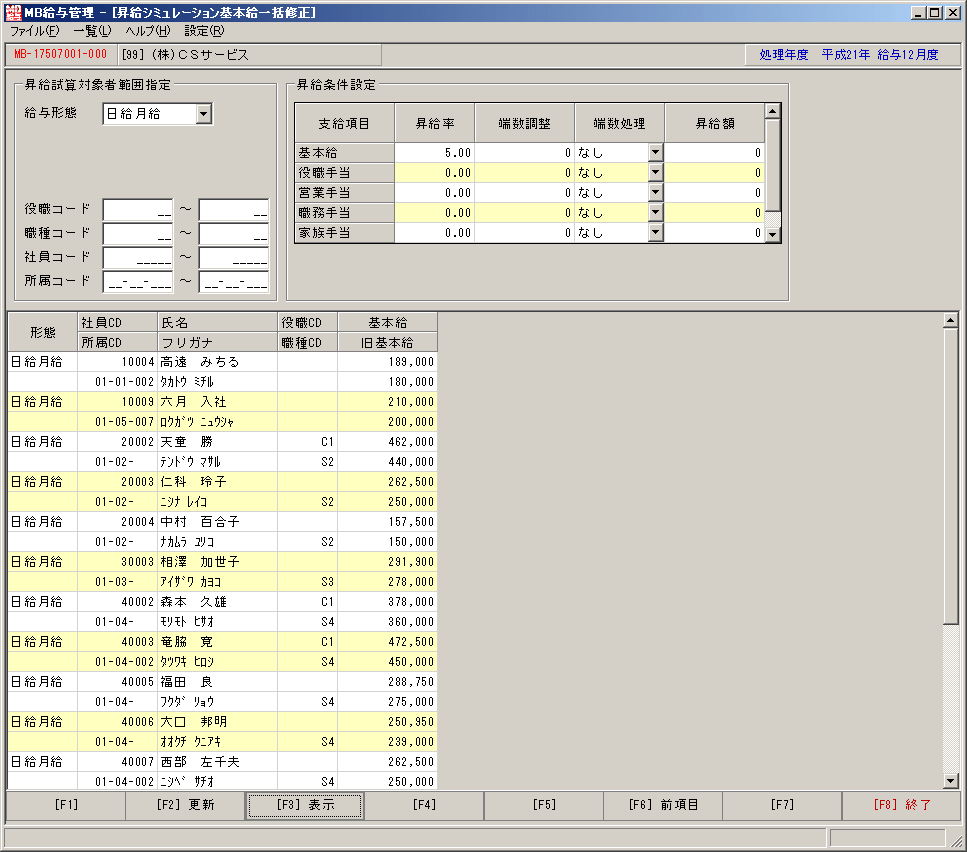Open 端数処理 dropdown for 職務手当 row
The height and width of the screenshot is (852, 967).
(656, 213)
